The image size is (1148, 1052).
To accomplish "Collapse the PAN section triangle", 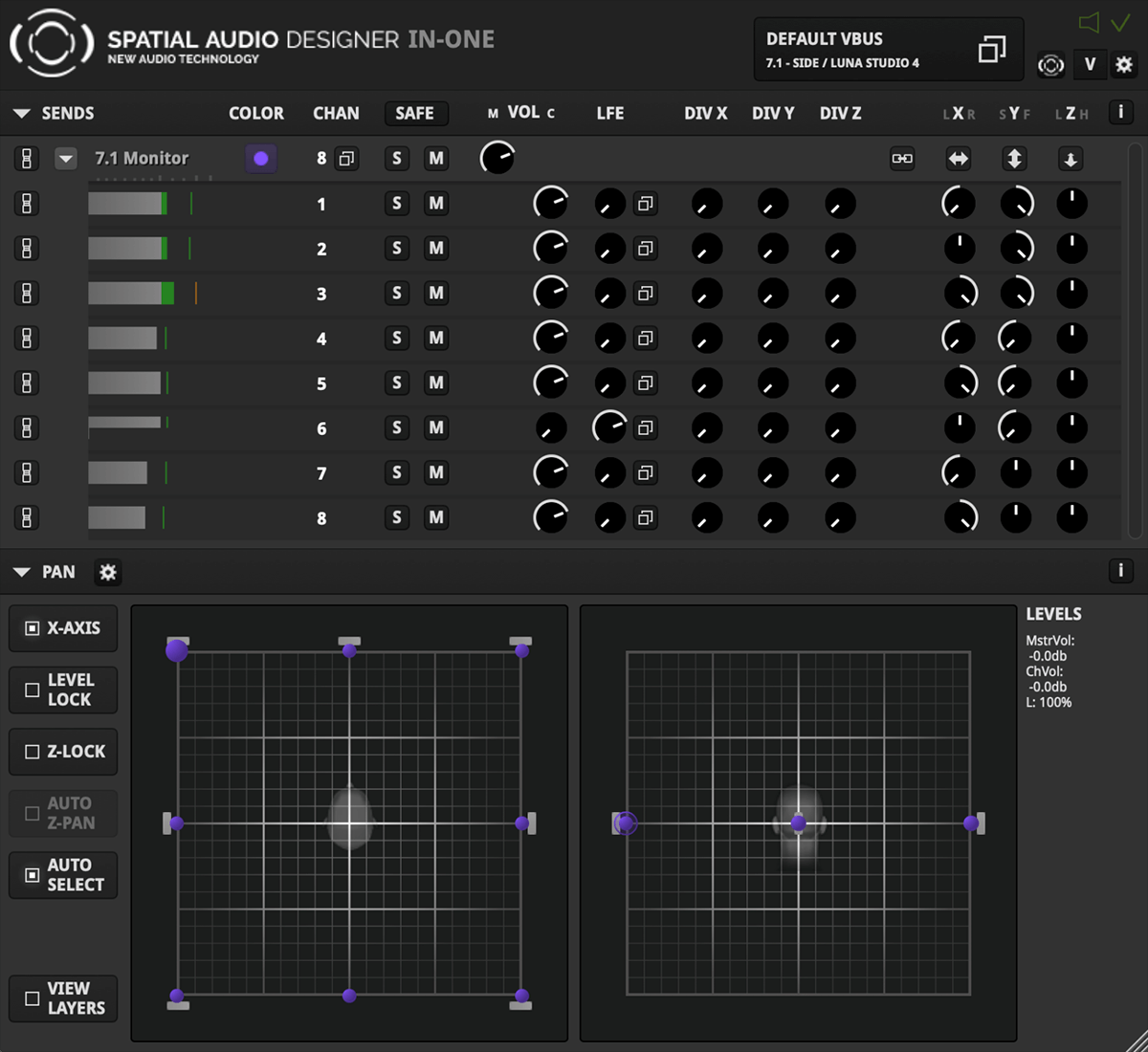I will [21, 572].
